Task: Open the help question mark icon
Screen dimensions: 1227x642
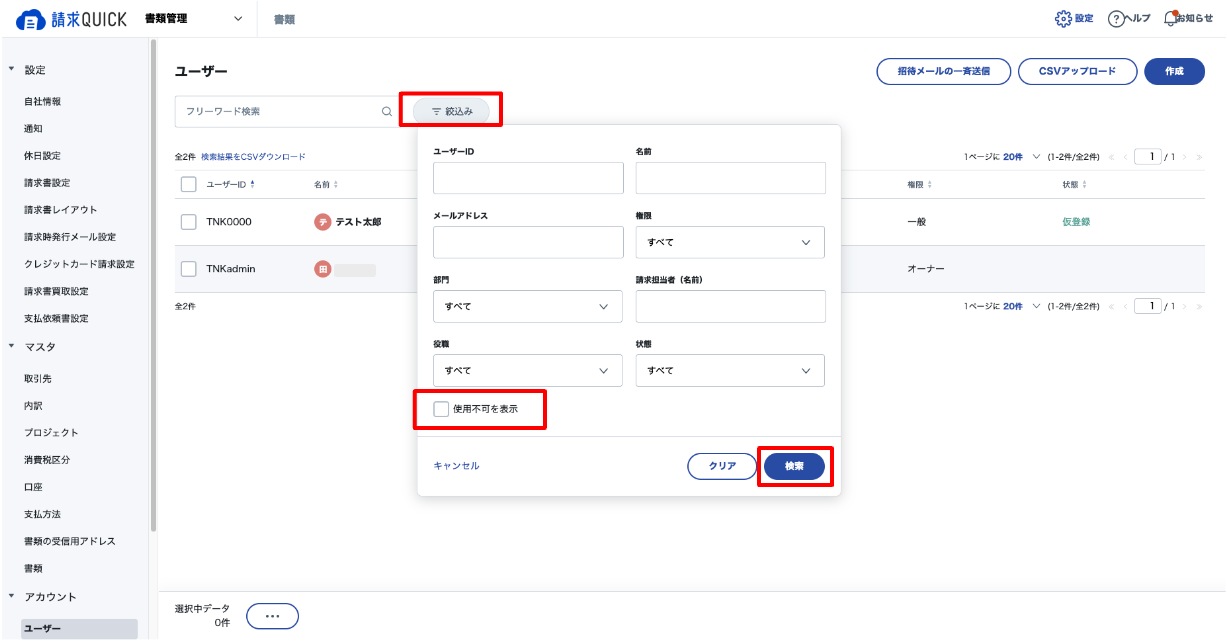Action: pyautogui.click(x=1116, y=19)
